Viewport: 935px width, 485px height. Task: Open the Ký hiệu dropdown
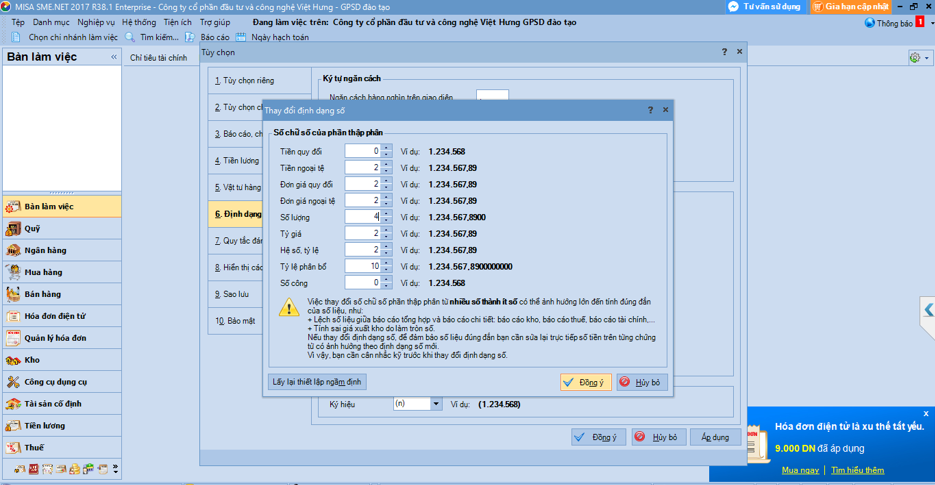[436, 404]
